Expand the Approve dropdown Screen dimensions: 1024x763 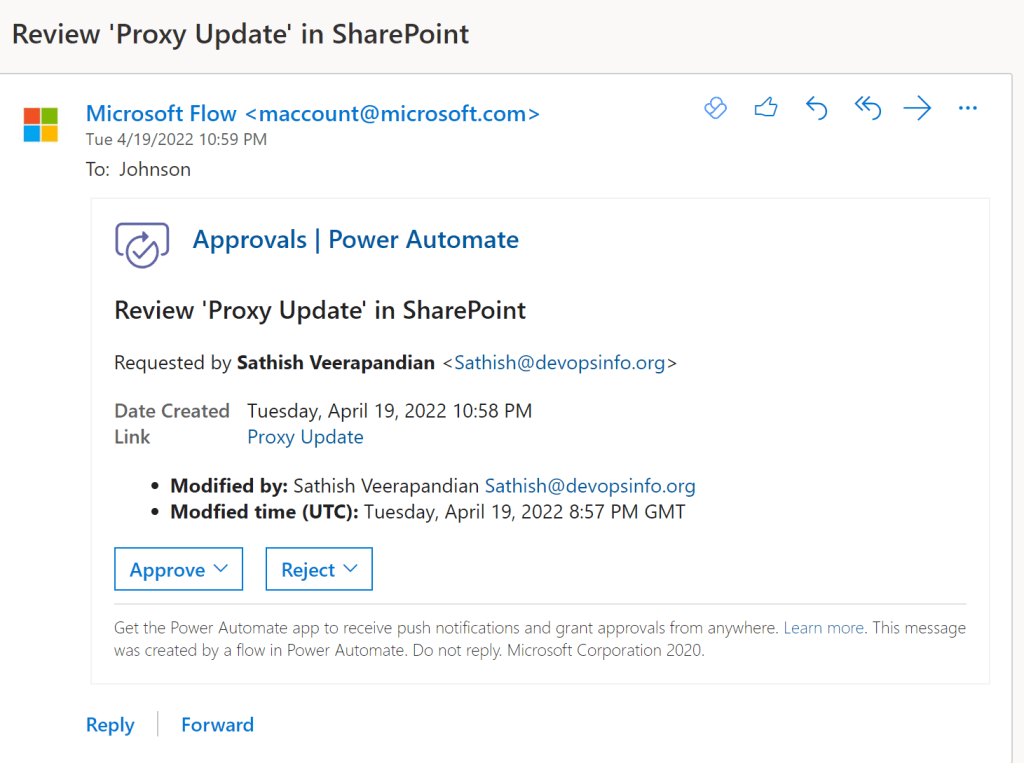point(178,569)
